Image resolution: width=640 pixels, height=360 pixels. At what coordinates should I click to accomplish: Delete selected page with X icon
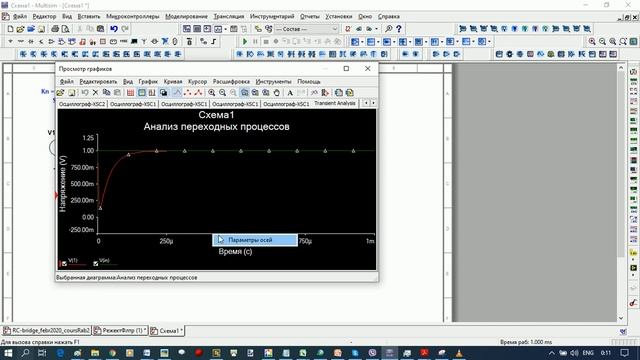click(96, 93)
